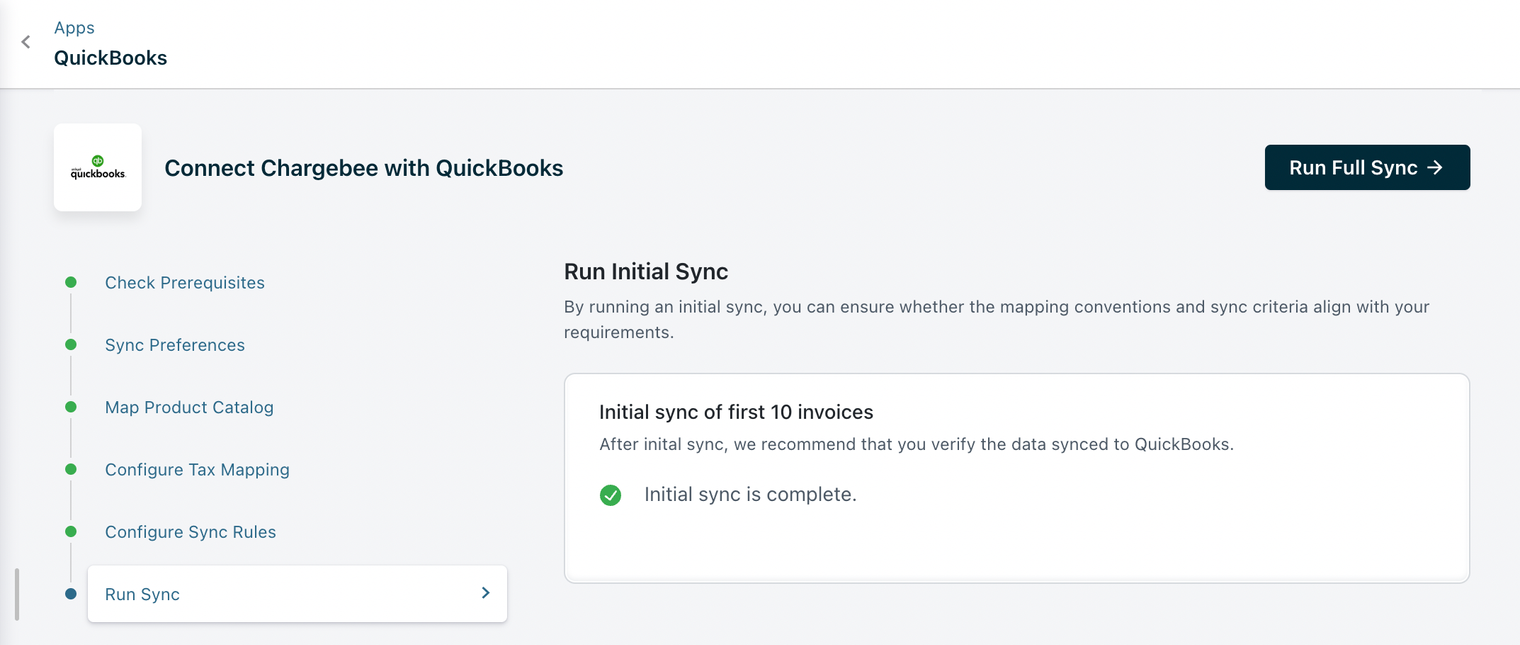This screenshot has width=1520, height=645.
Task: Navigate to Configure Sync Rules step
Action: click(x=190, y=532)
